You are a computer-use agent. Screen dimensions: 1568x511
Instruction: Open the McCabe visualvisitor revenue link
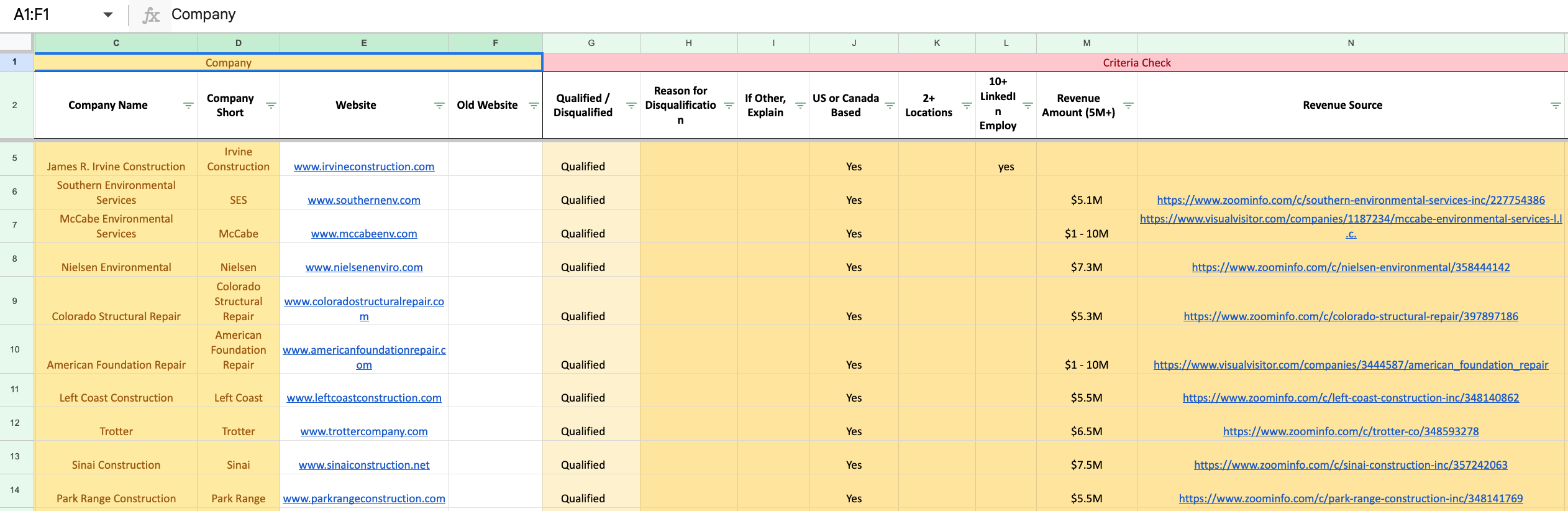1351,226
